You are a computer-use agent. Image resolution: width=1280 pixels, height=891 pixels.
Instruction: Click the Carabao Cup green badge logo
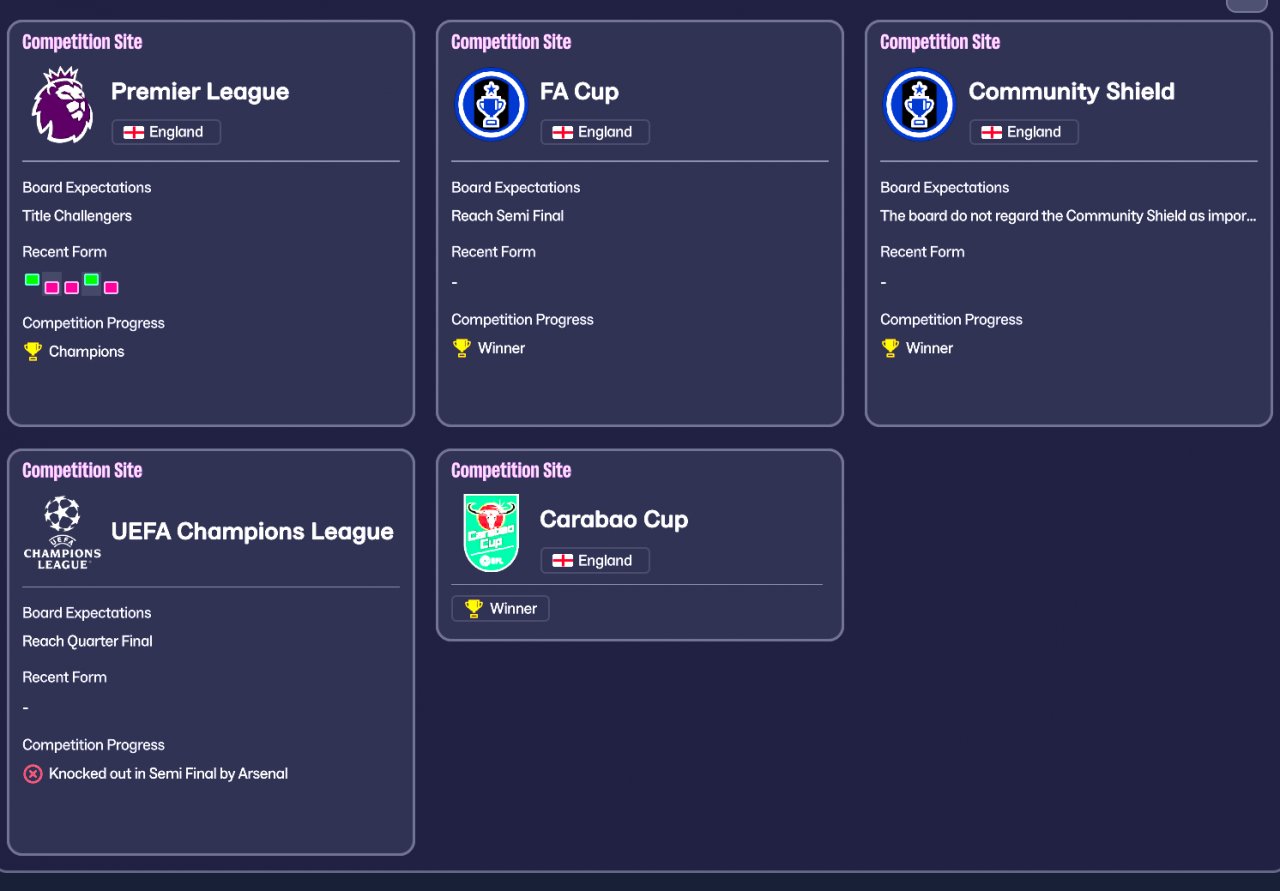point(491,532)
